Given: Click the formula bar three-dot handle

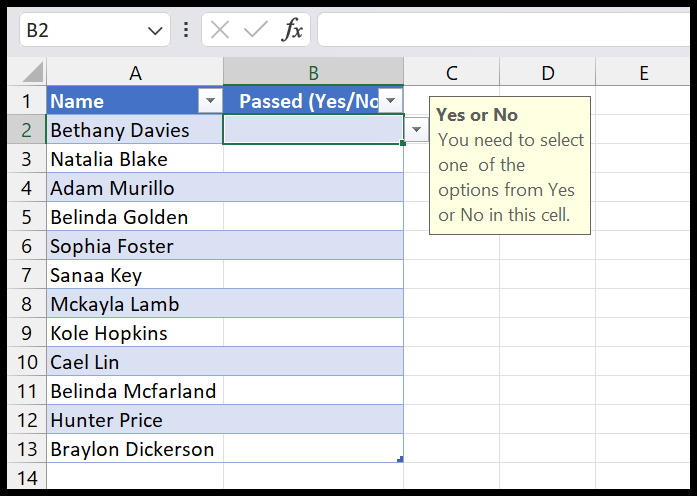Looking at the screenshot, I should pyautogui.click(x=186, y=31).
